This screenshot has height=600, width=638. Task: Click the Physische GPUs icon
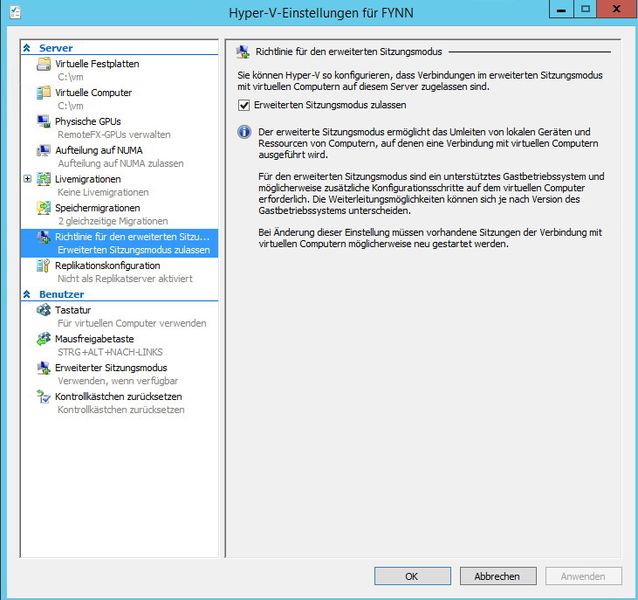[44, 121]
